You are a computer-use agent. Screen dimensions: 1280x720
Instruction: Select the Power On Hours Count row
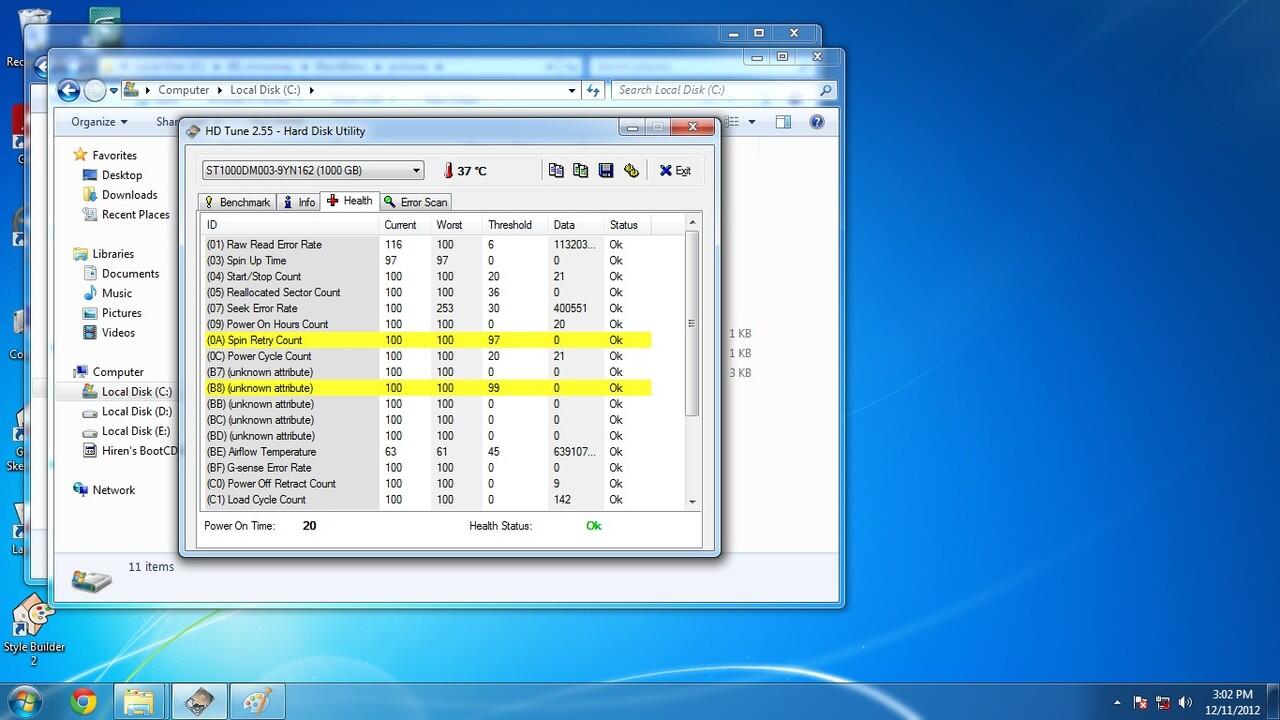pyautogui.click(x=427, y=324)
